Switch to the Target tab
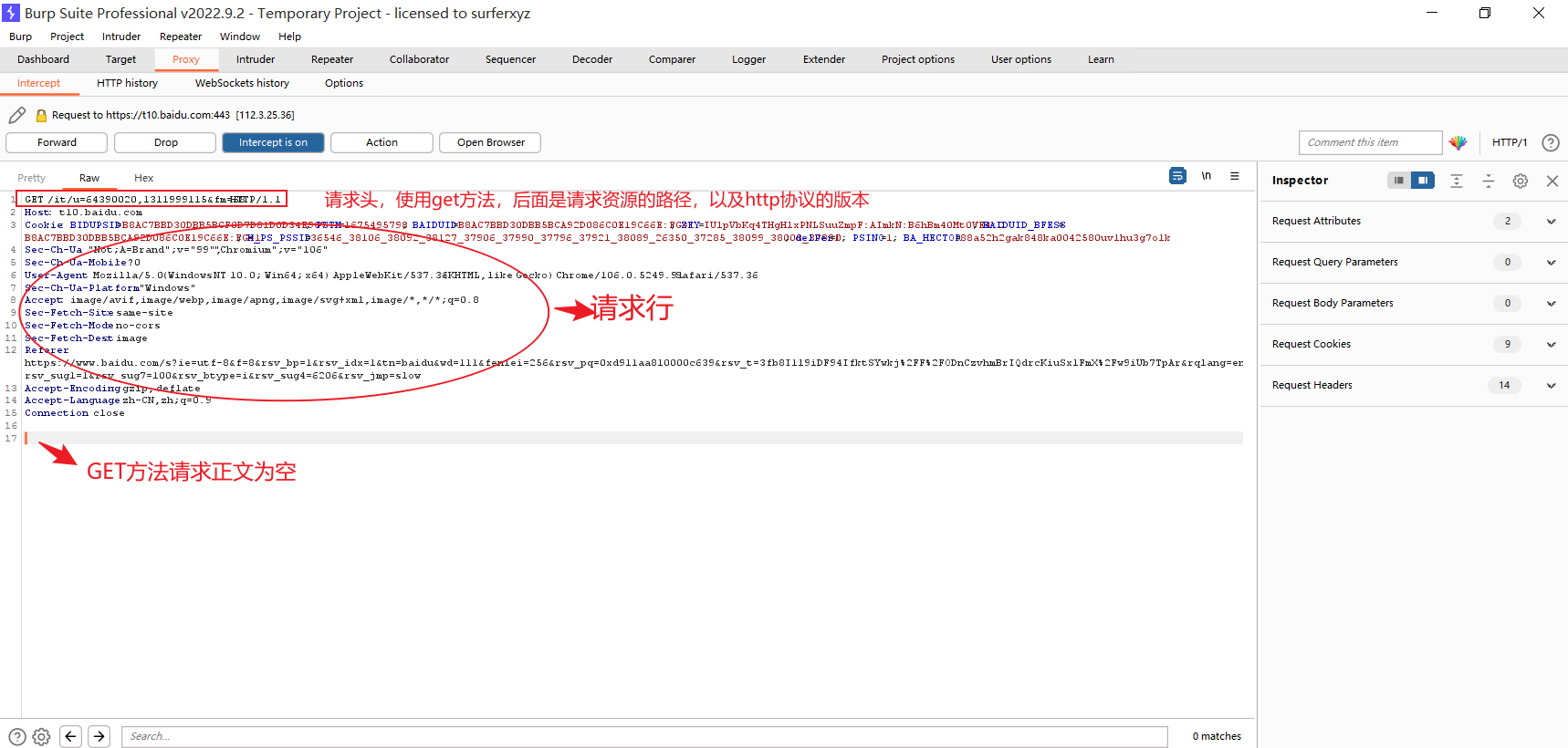 120,59
